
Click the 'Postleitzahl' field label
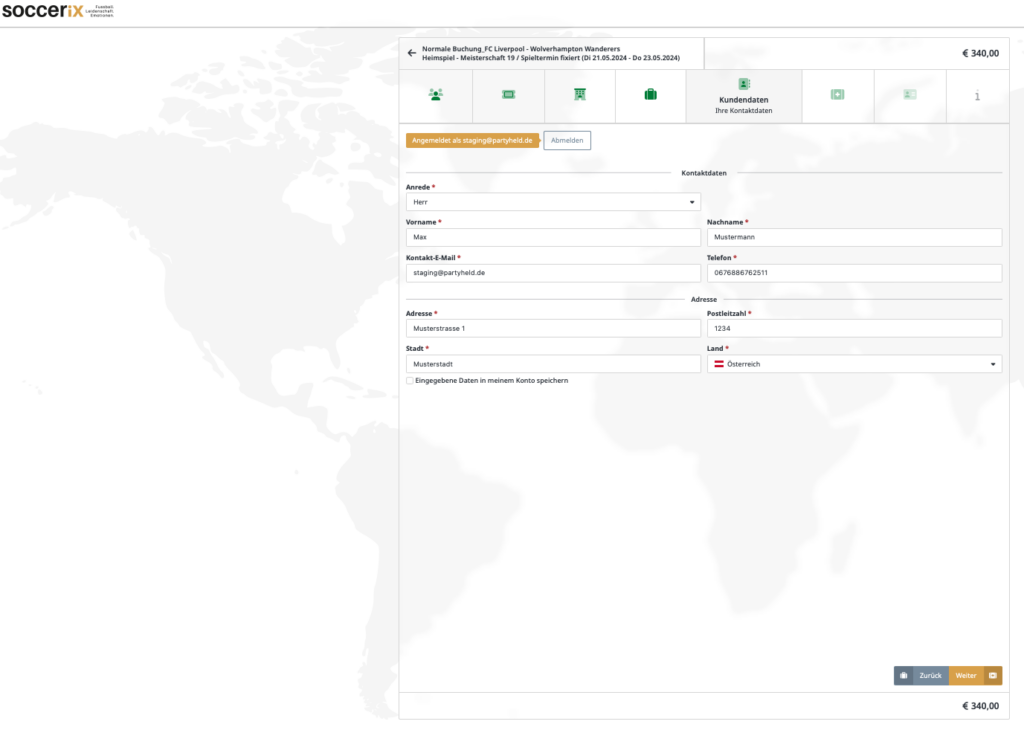726,313
